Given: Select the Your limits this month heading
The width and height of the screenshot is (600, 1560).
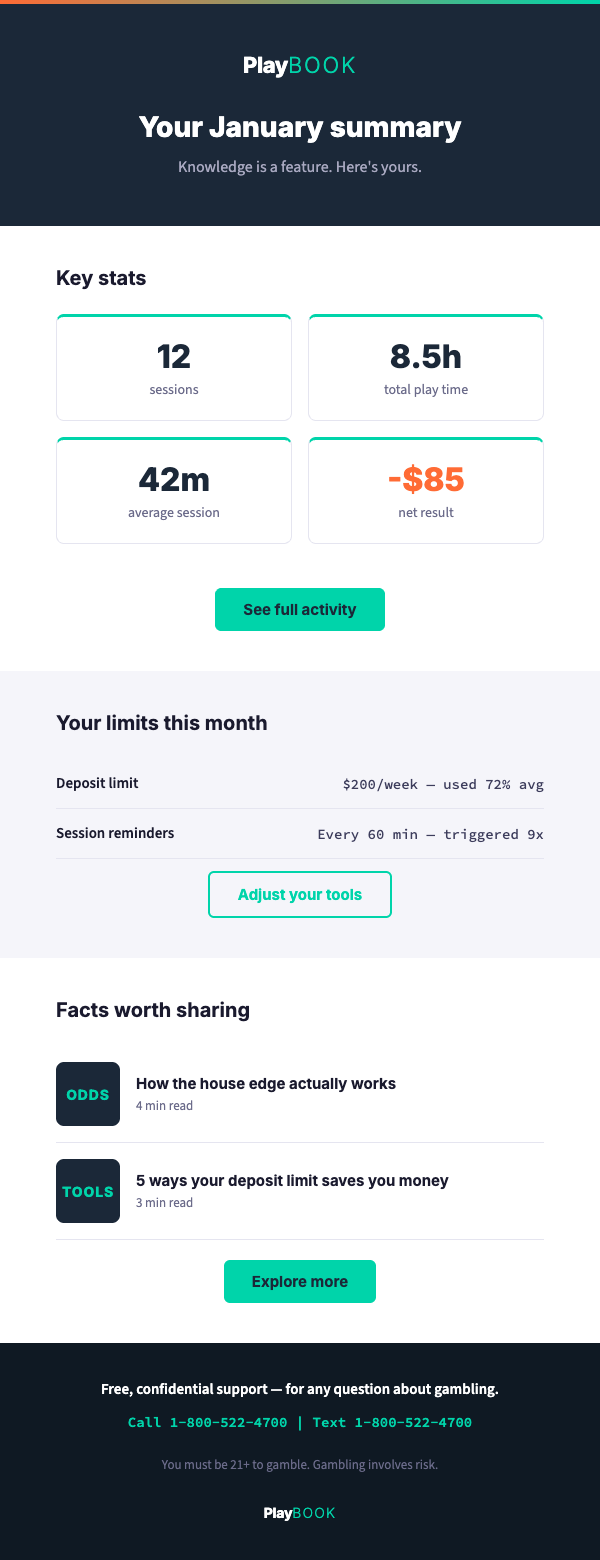Looking at the screenshot, I should click(x=161, y=722).
